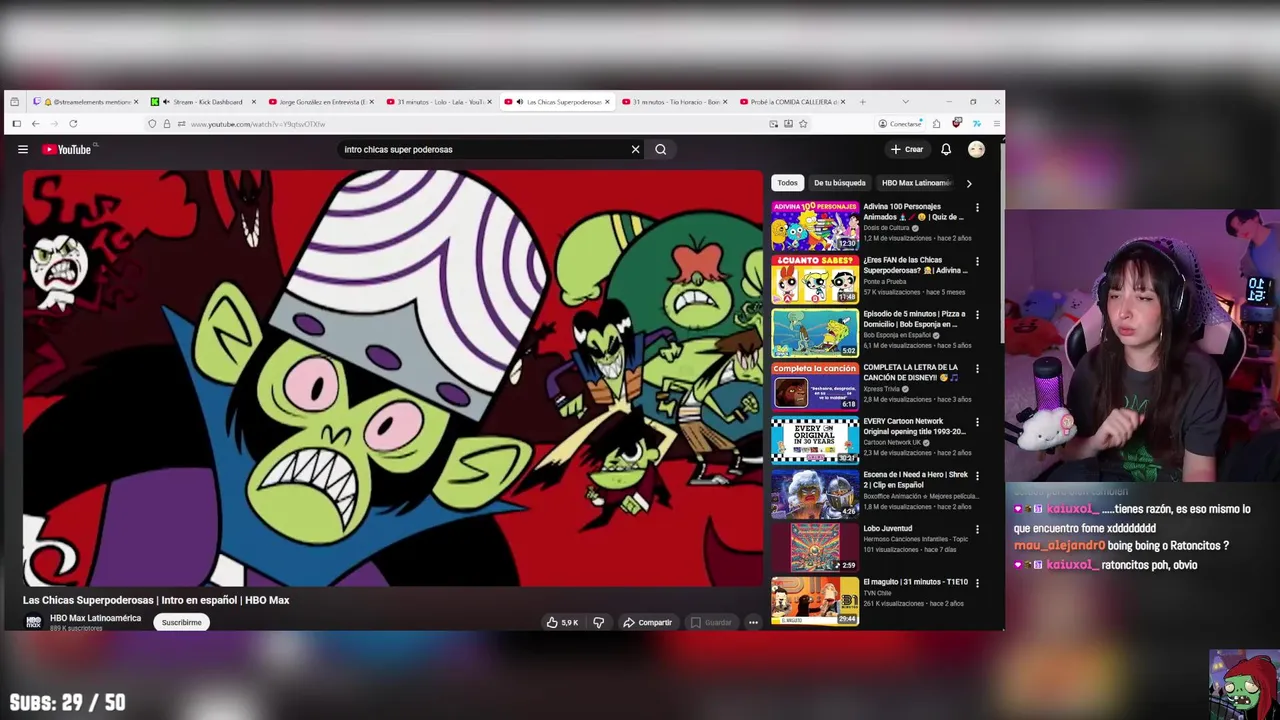Close the Stream - Kick Dashboard tab

(254, 102)
